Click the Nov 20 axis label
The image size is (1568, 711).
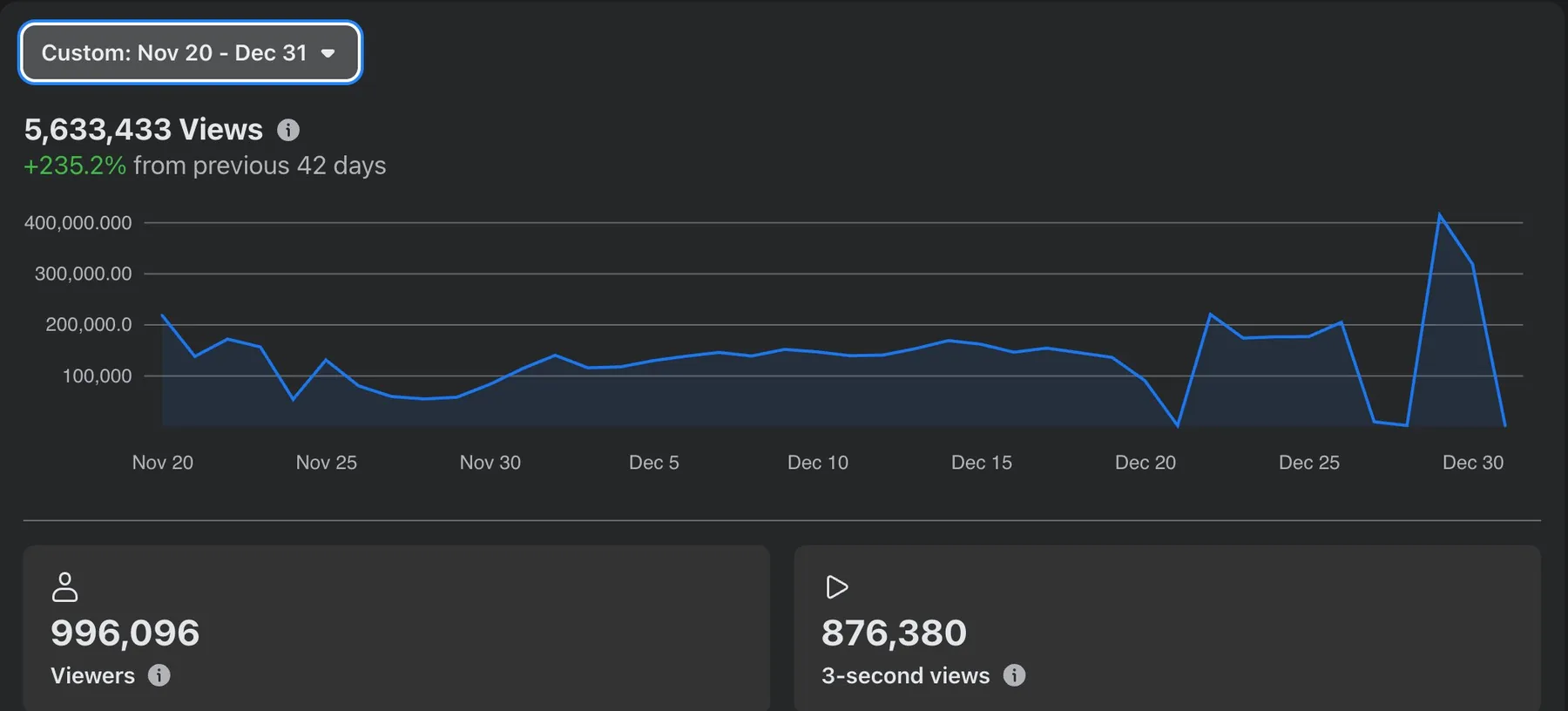coord(163,463)
